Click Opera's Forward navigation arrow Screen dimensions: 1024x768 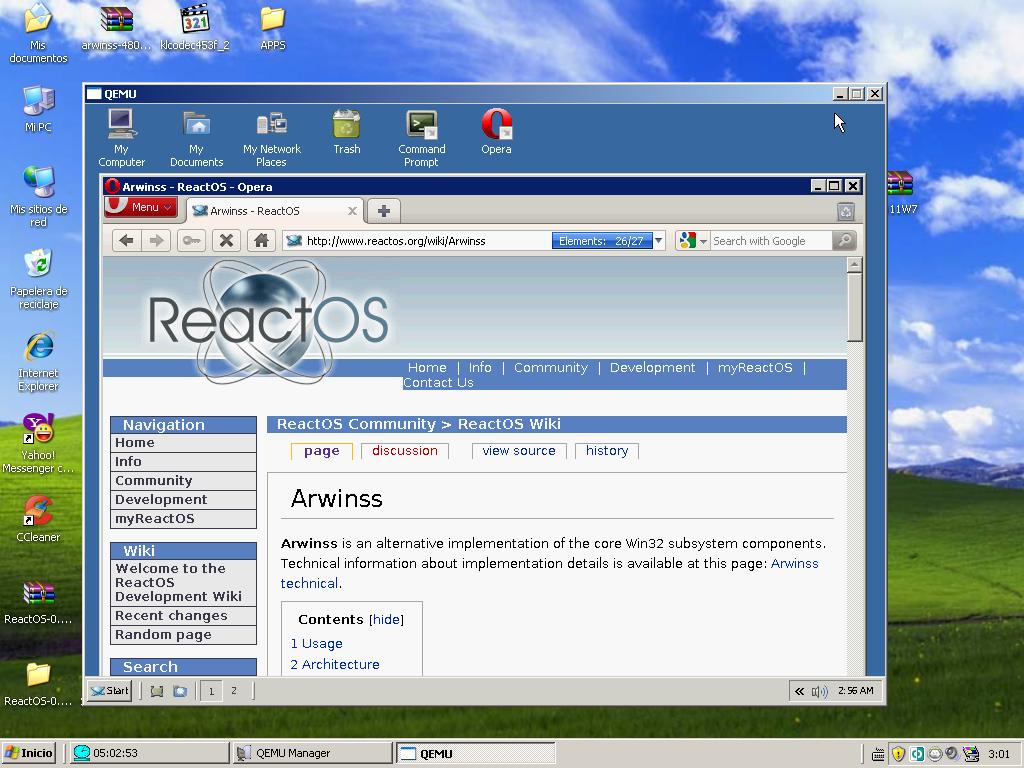156,240
